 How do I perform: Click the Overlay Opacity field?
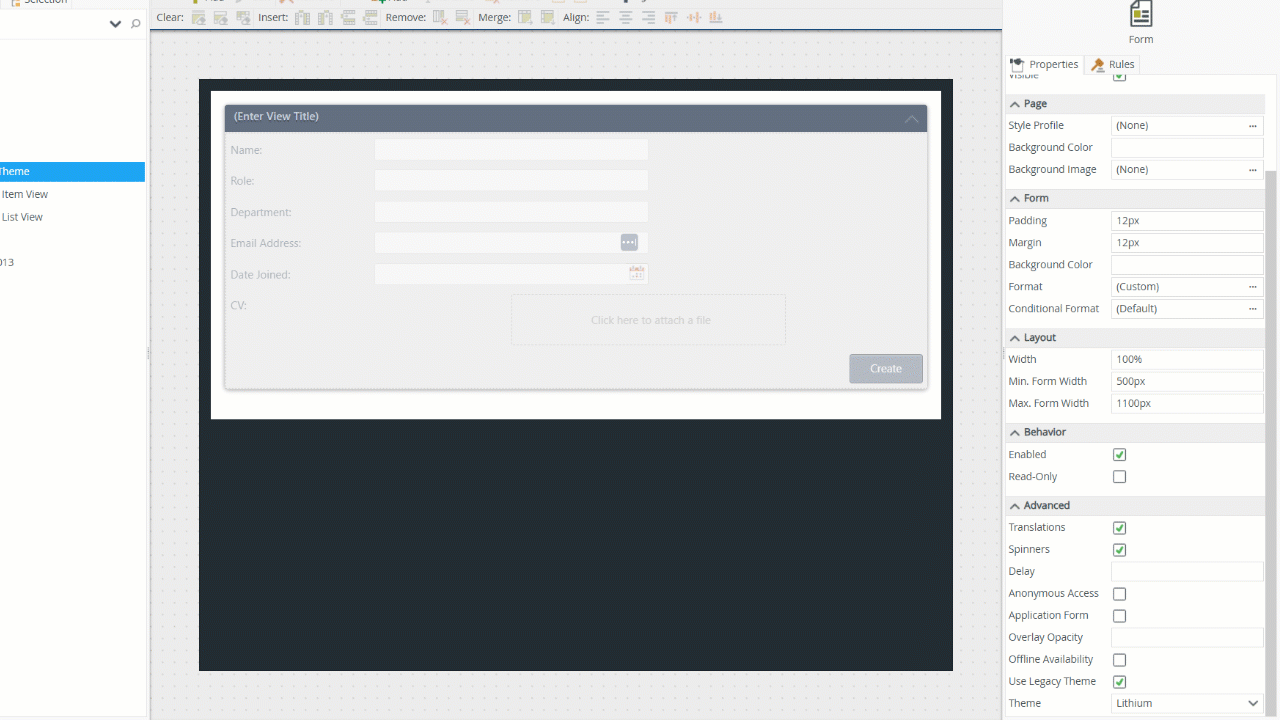coord(1187,638)
